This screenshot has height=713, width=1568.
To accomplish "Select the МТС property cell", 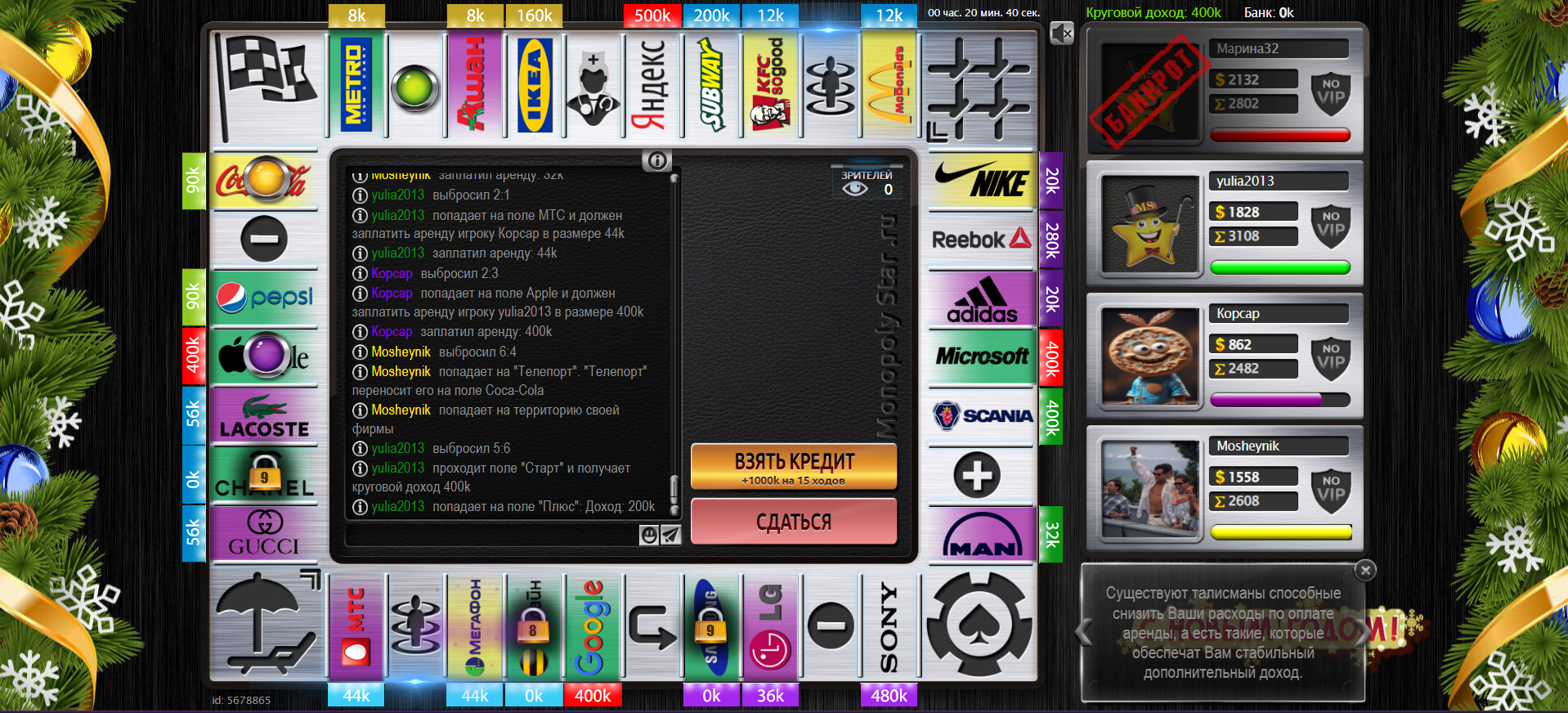I will [x=356, y=627].
